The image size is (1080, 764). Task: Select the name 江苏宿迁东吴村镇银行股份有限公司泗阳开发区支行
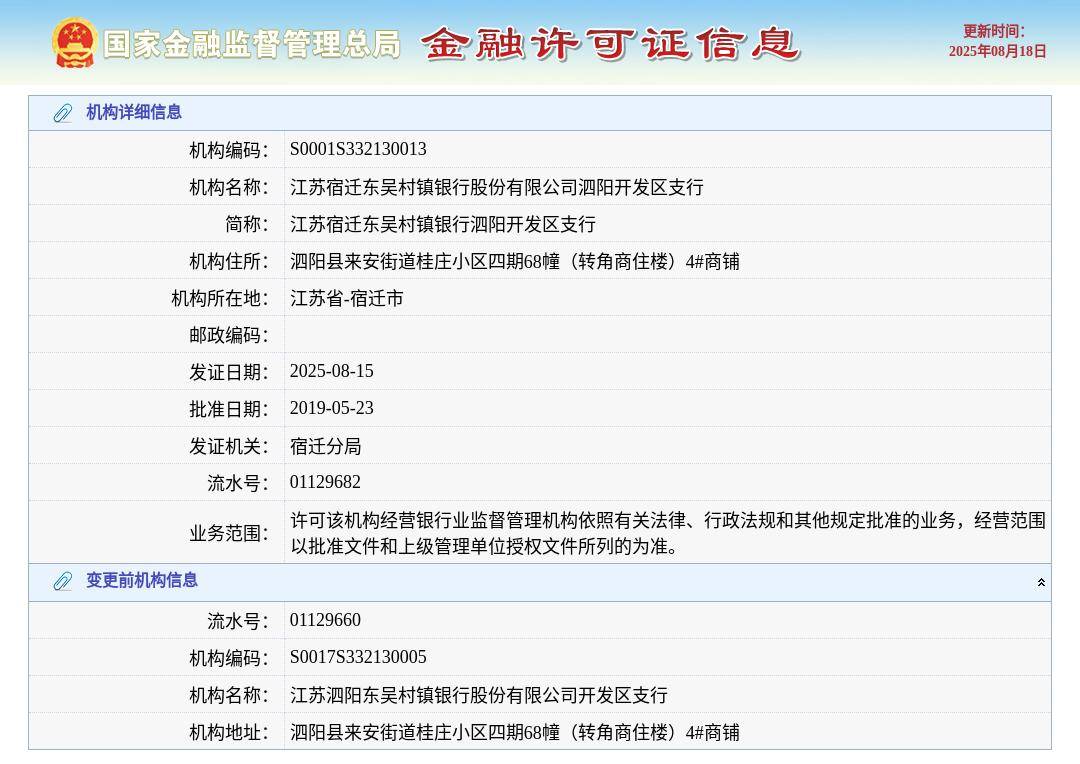pyautogui.click(x=497, y=187)
